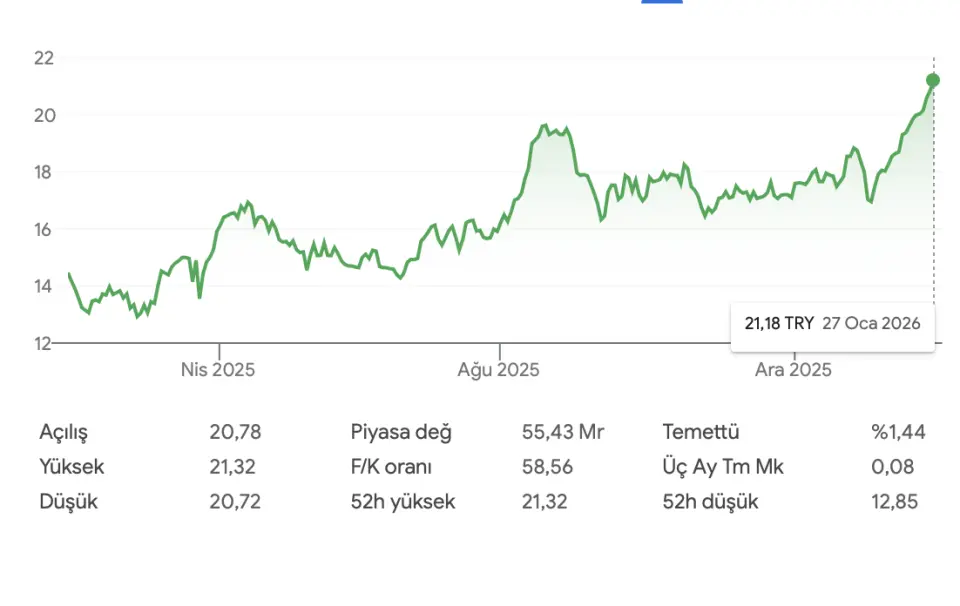Click the 27 Oca 2026 date in tooltip

point(871,324)
